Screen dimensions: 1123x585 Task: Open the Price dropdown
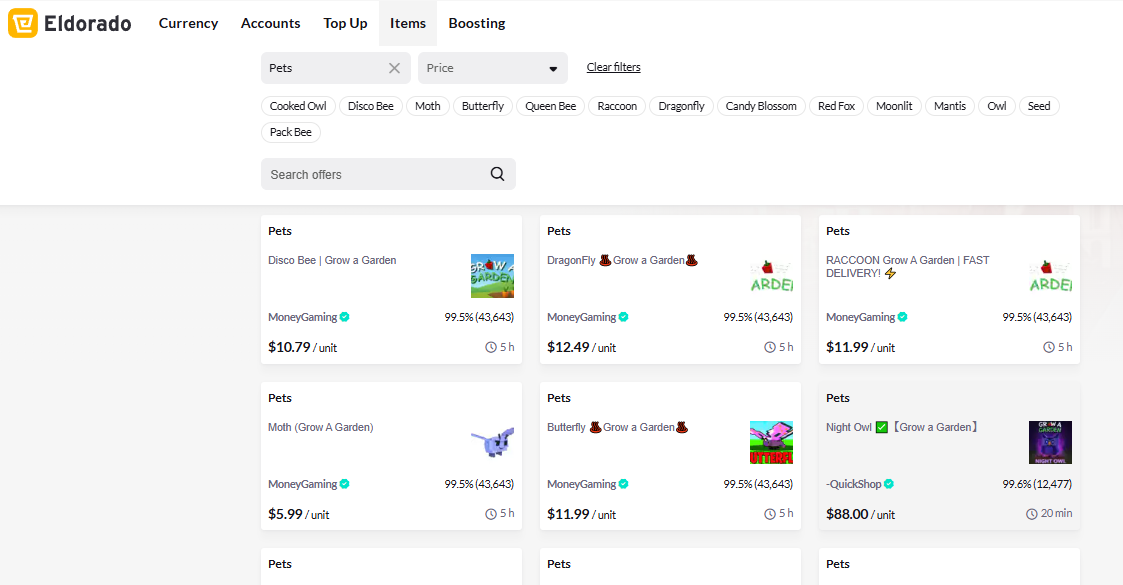pyautogui.click(x=493, y=68)
